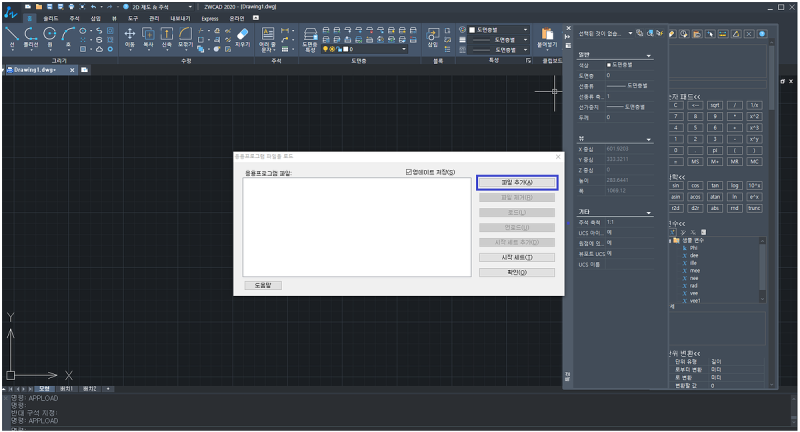
Task: Toggle the history save checkbox
Action: 409,172
